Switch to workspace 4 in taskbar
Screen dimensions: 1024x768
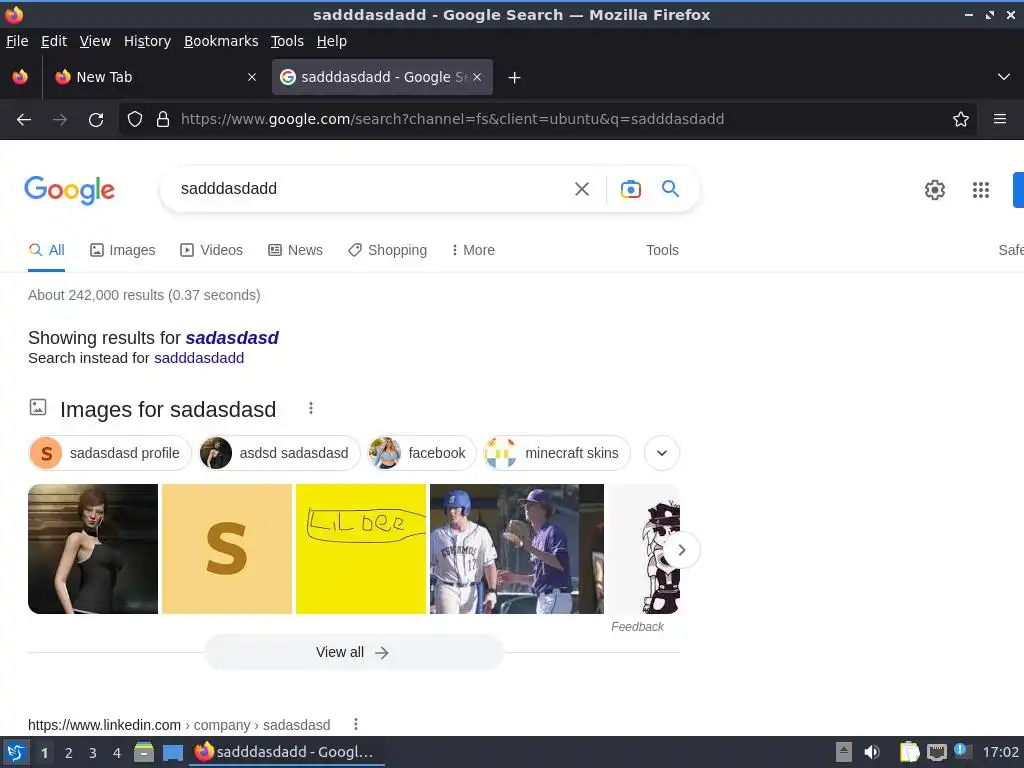click(x=117, y=753)
